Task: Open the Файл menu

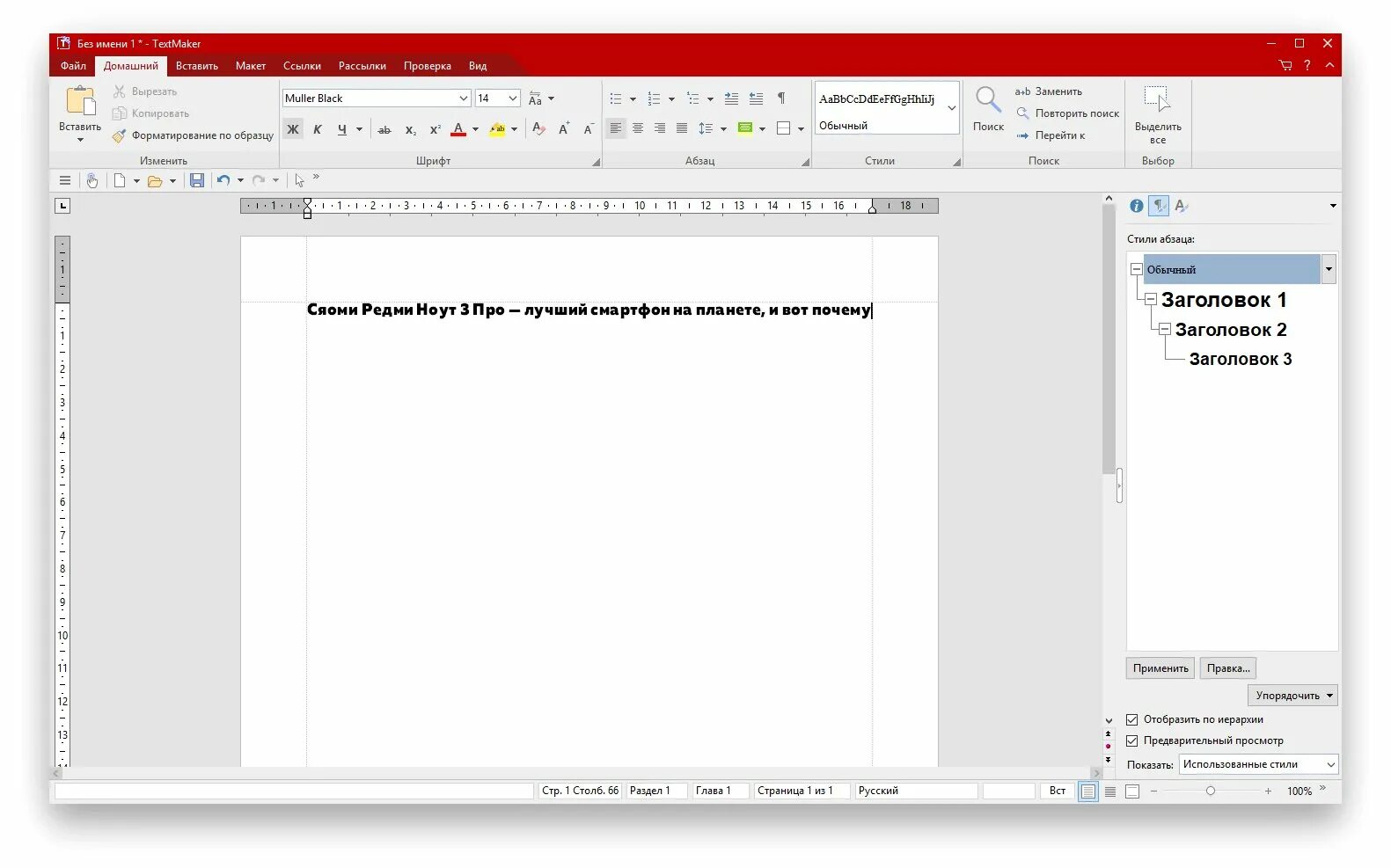Action: (73, 66)
